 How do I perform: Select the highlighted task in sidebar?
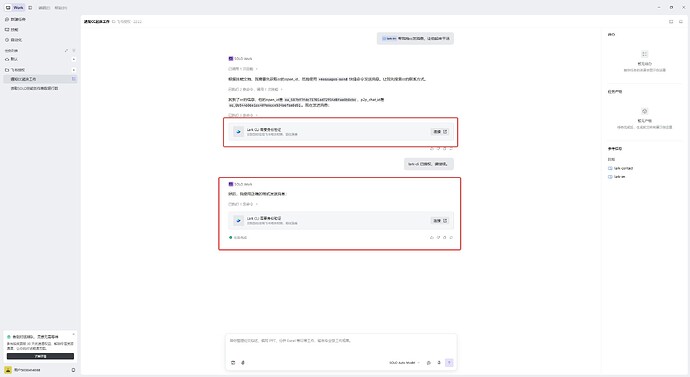(x=40, y=79)
